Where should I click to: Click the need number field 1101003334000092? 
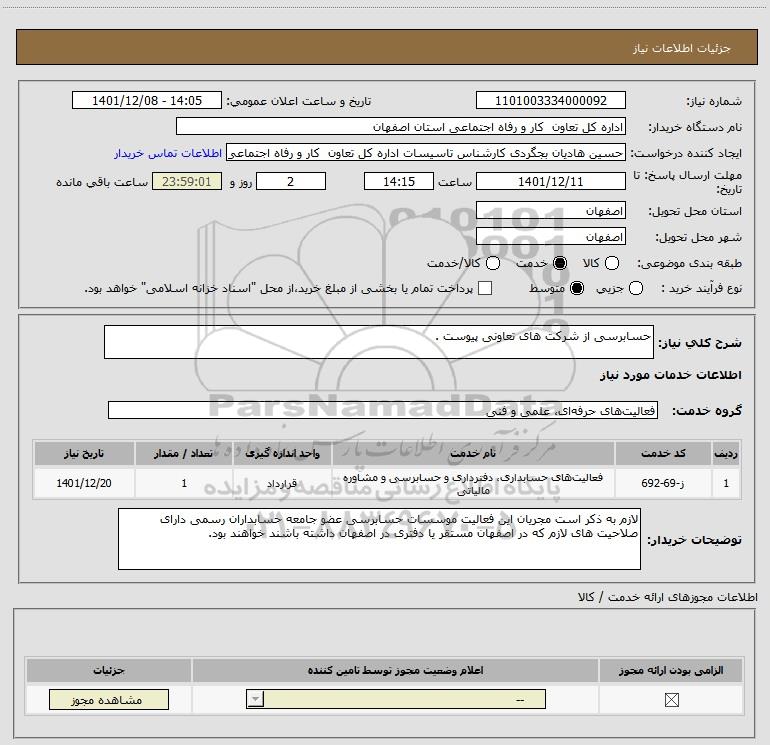coord(550,100)
